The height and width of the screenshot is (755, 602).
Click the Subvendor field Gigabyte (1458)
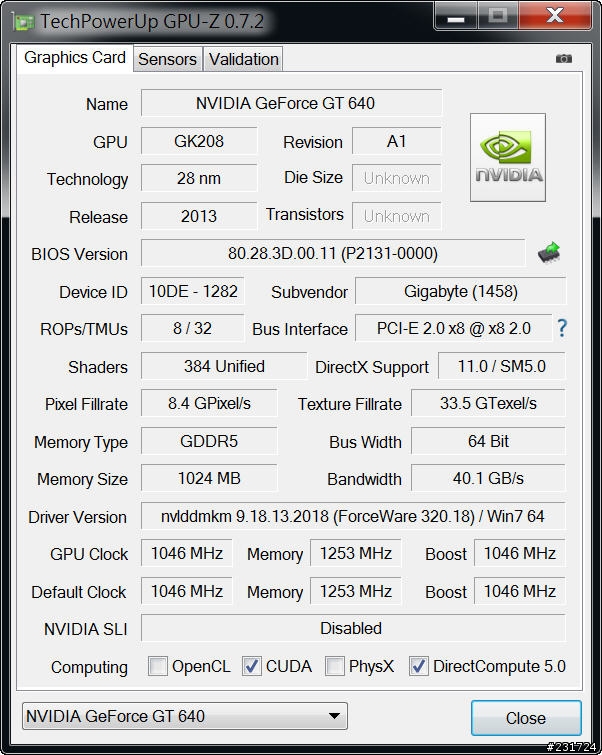tap(460, 291)
